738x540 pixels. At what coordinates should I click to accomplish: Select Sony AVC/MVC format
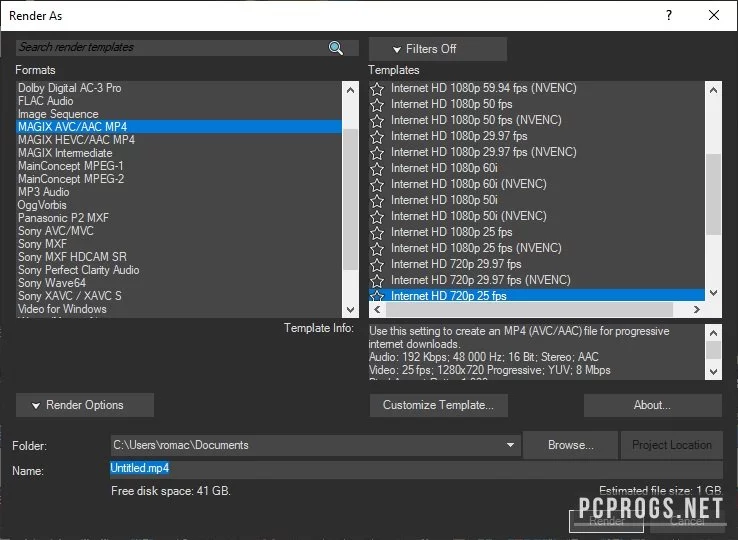pos(179,231)
